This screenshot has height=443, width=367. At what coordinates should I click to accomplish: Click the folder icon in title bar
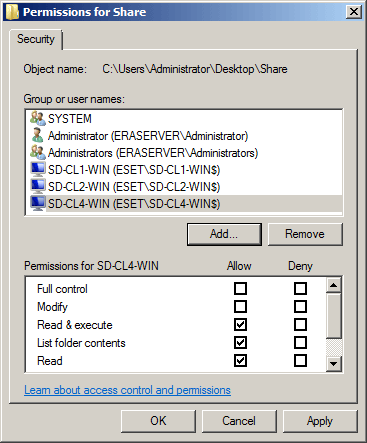[12, 12]
